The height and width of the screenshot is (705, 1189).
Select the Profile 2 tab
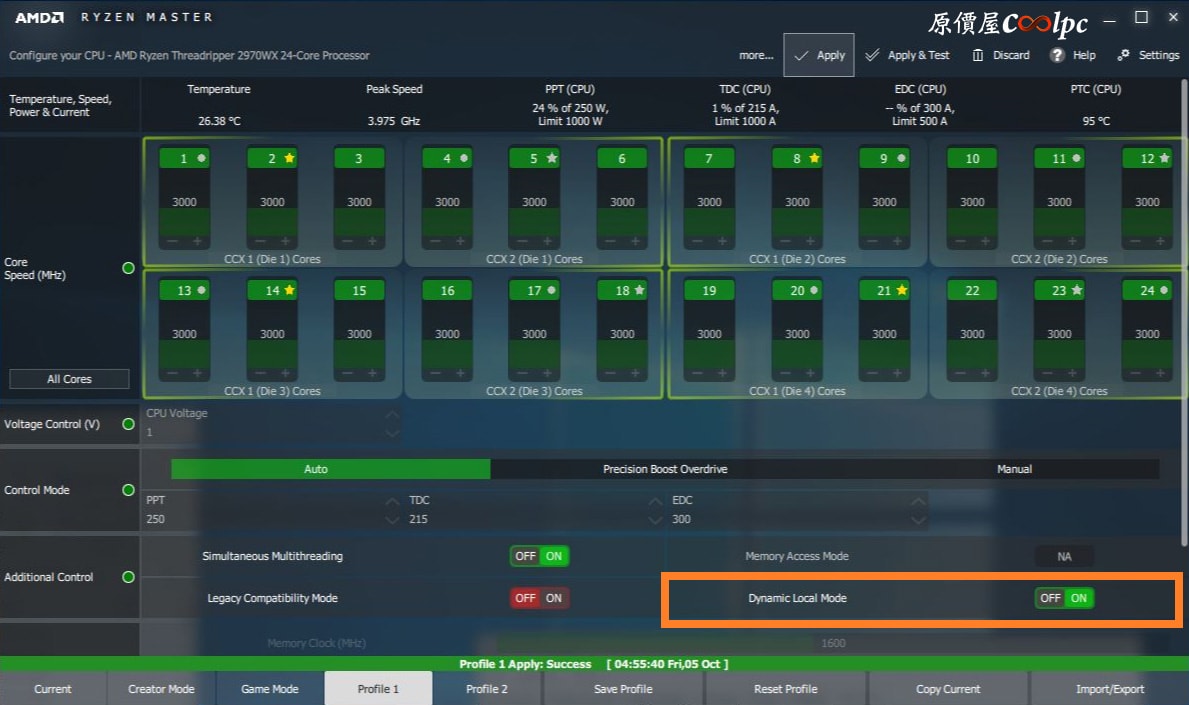pos(487,688)
